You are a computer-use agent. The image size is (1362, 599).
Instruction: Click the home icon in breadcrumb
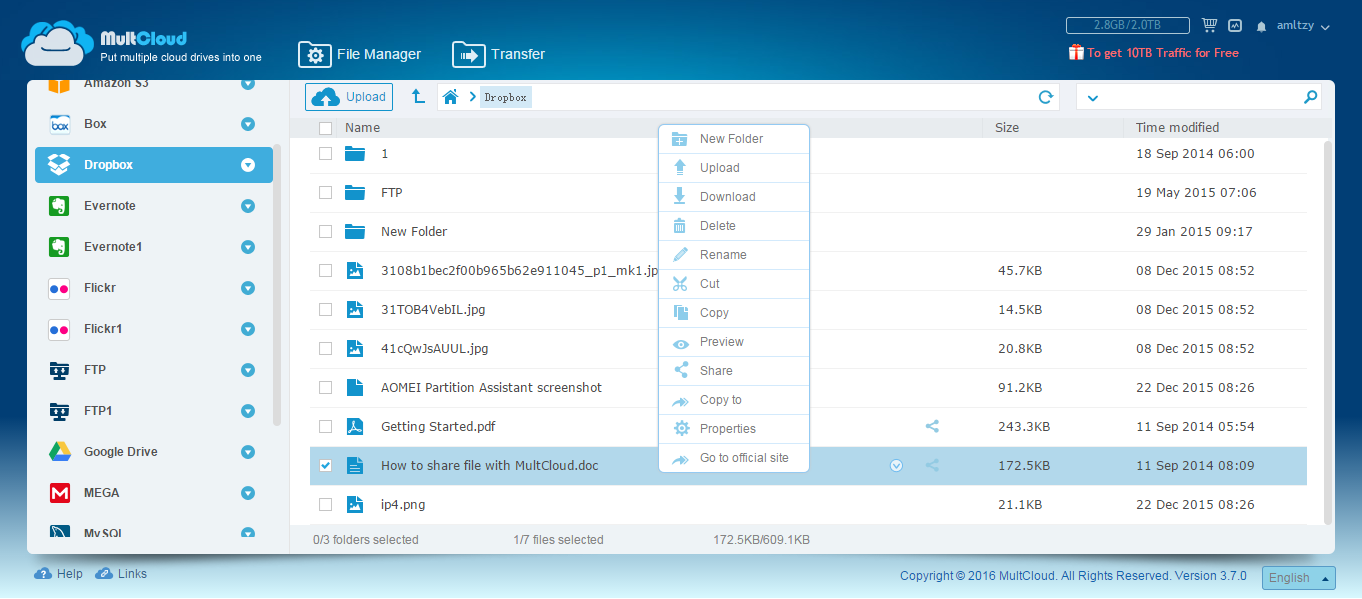(x=451, y=97)
